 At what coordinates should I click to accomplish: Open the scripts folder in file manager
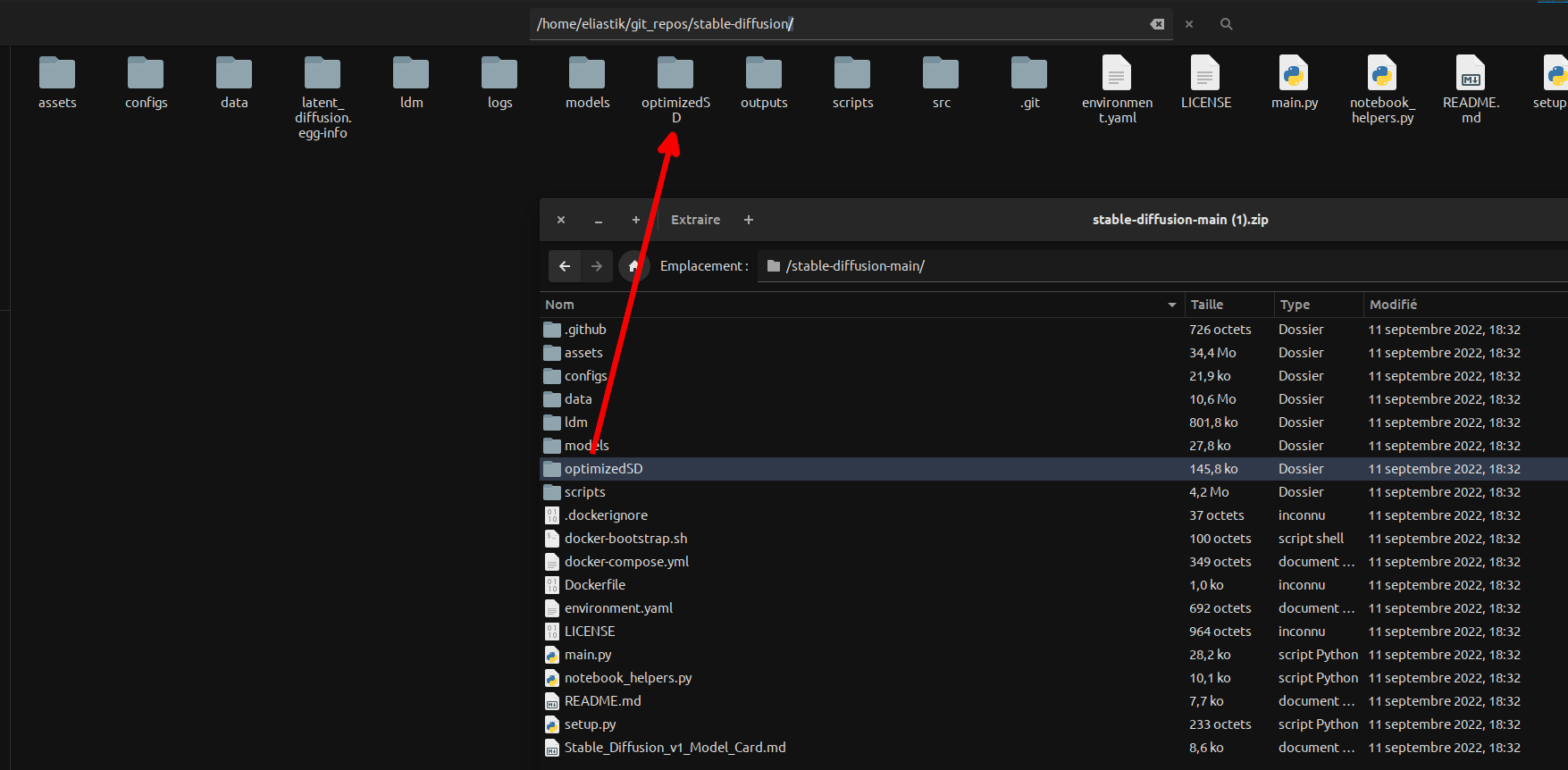click(x=852, y=73)
